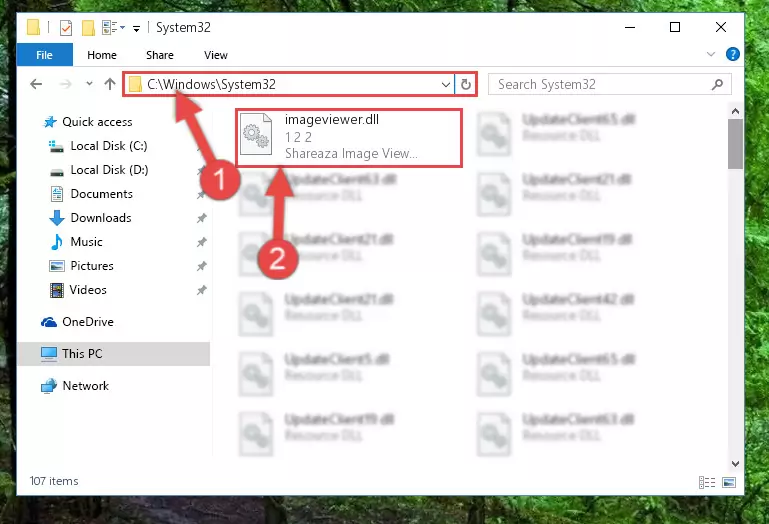This screenshot has height=524, width=769.
Task: Click the imageviewer.dll gear file icon
Action: pyautogui.click(x=256, y=134)
